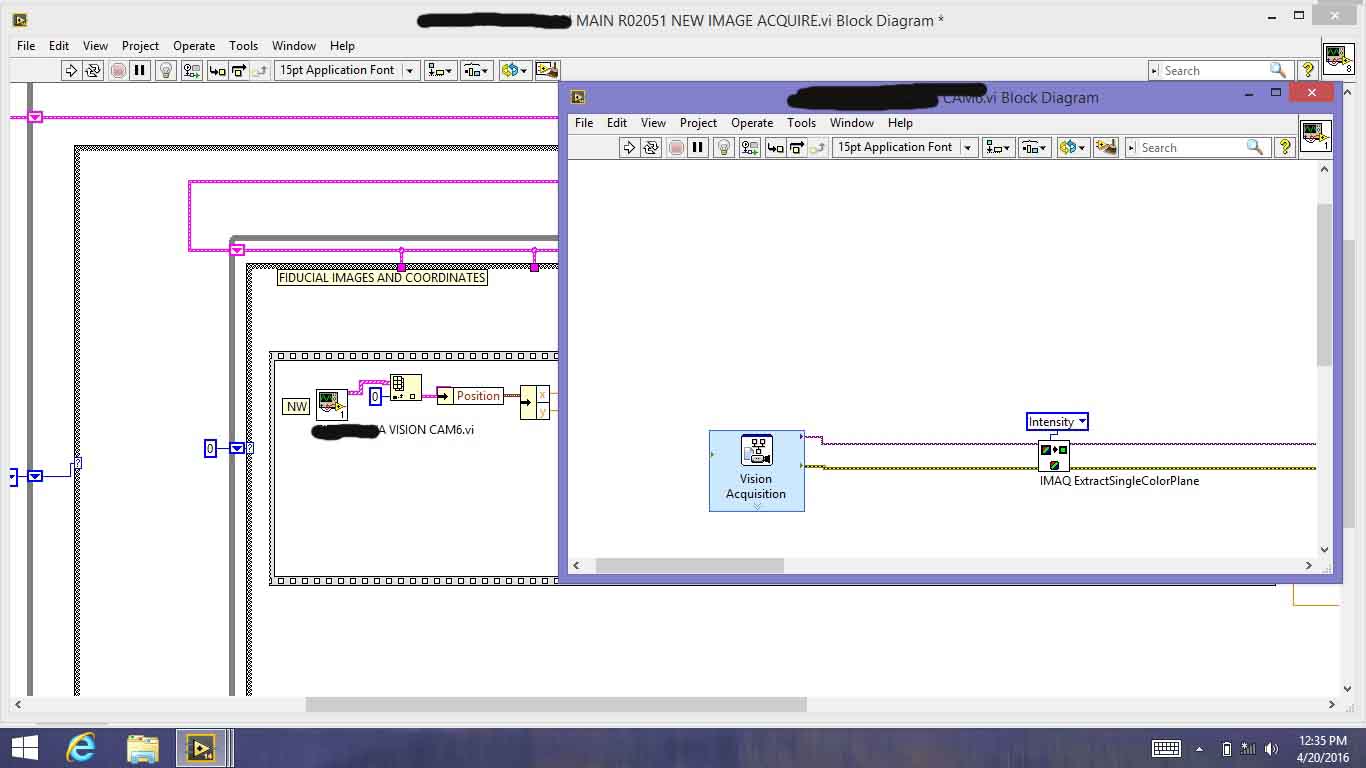This screenshot has width=1366, height=768.
Task: Click the Position unbundle element
Action: point(477,396)
